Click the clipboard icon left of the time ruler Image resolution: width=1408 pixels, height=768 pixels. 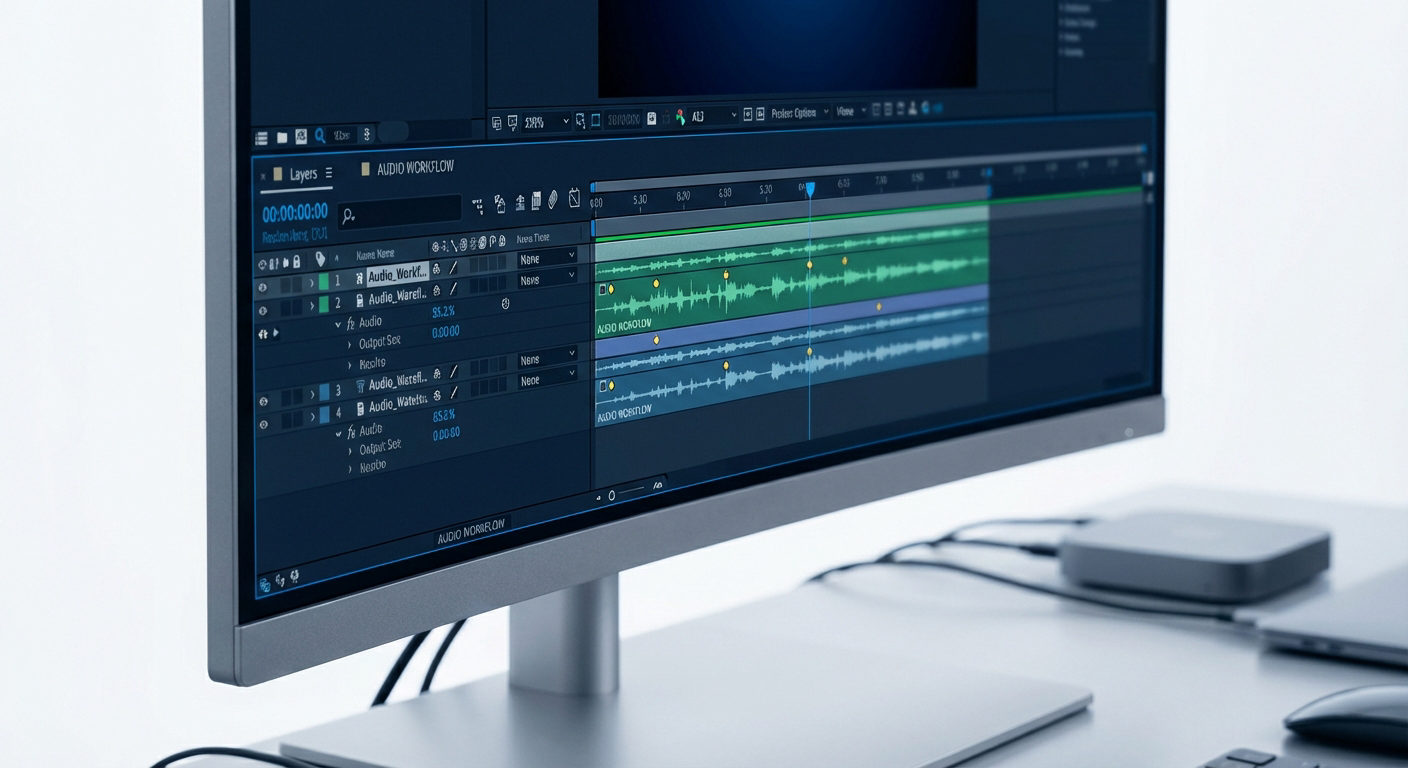(574, 198)
